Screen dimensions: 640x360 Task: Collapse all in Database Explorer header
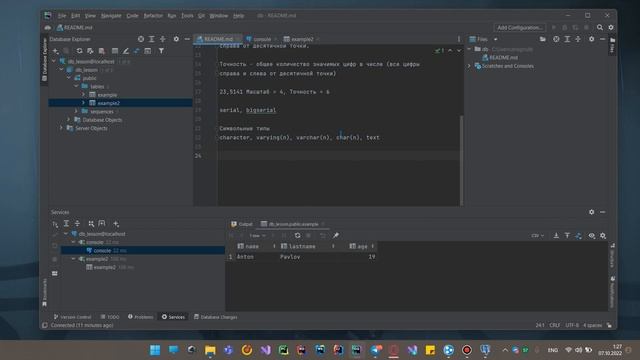pyautogui.click(x=163, y=39)
